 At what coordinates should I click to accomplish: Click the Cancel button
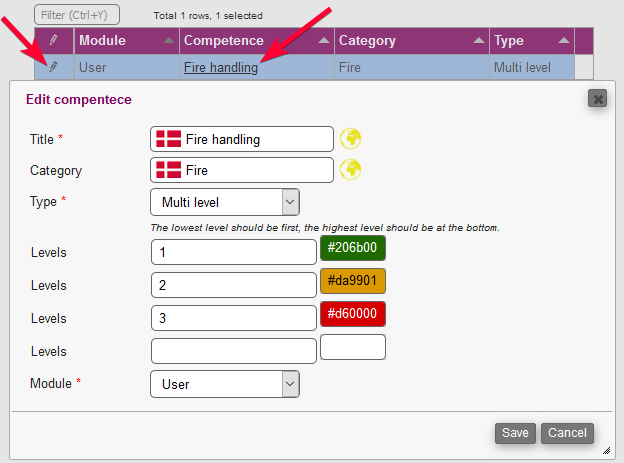[567, 433]
